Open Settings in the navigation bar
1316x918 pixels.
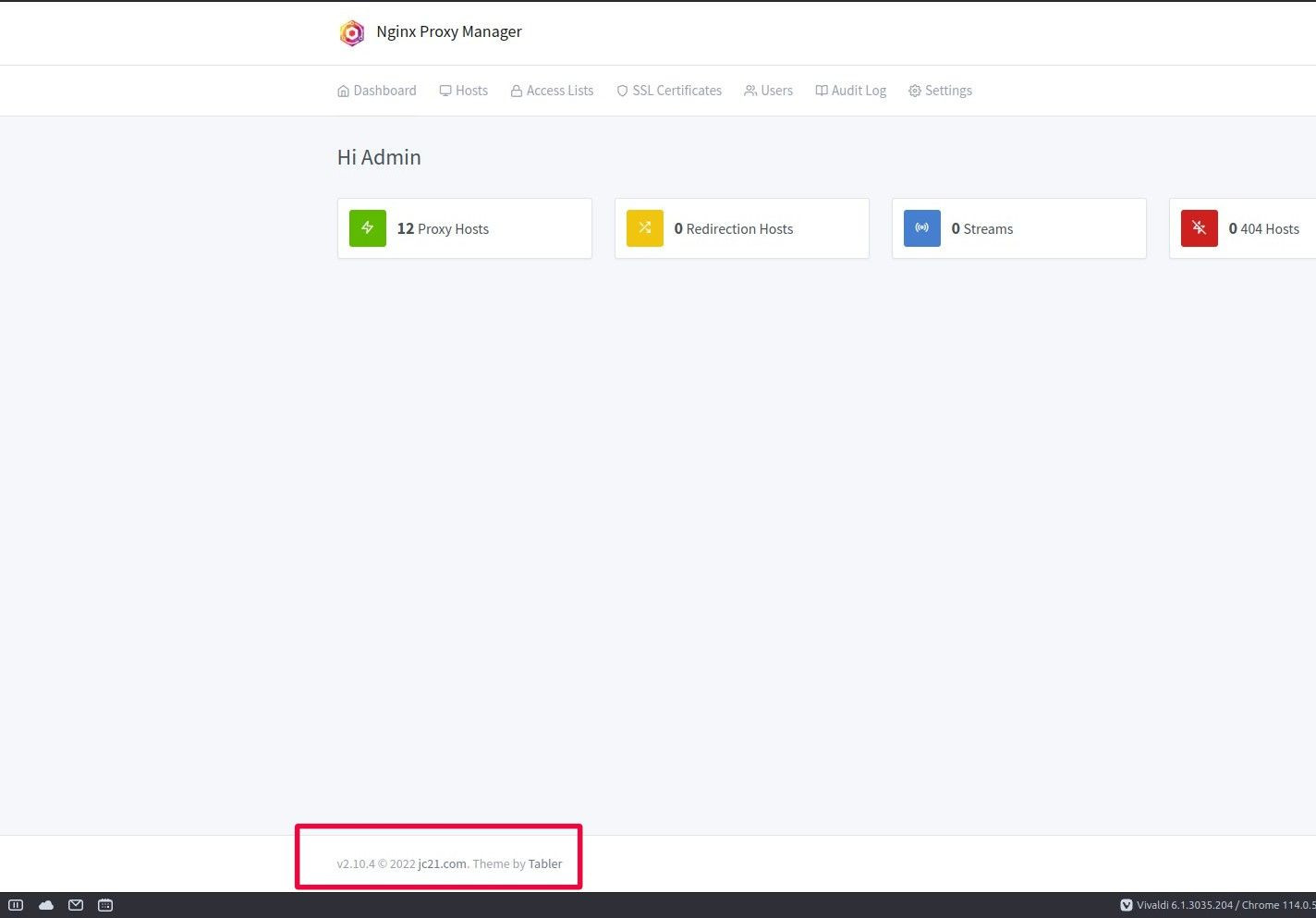(x=941, y=91)
